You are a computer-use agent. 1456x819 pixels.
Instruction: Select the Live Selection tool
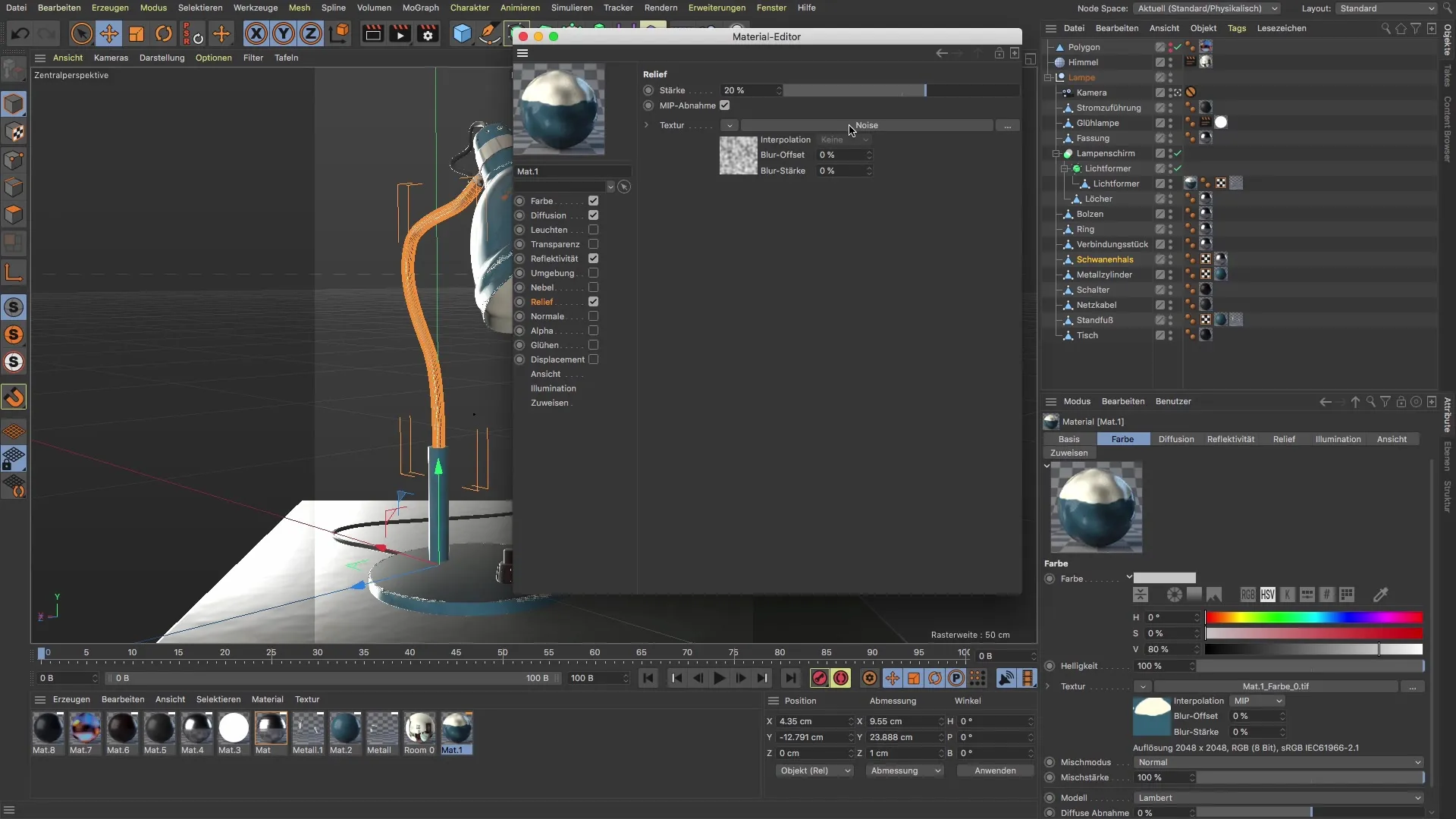click(x=81, y=33)
